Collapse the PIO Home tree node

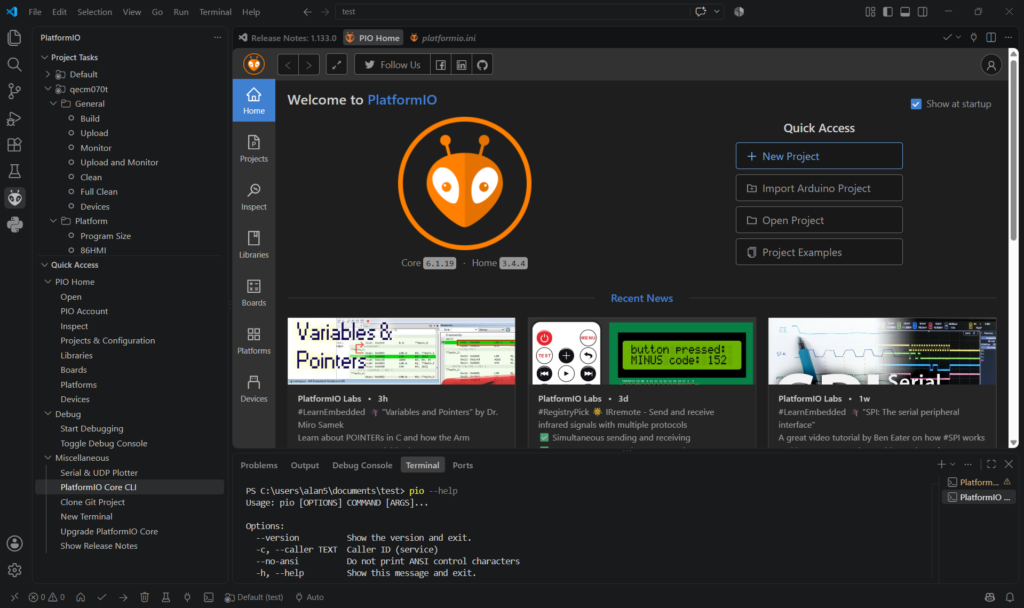click(x=48, y=281)
